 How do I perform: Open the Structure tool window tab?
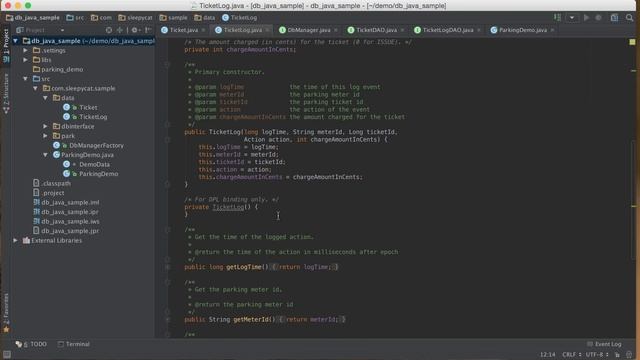click(x=6, y=94)
